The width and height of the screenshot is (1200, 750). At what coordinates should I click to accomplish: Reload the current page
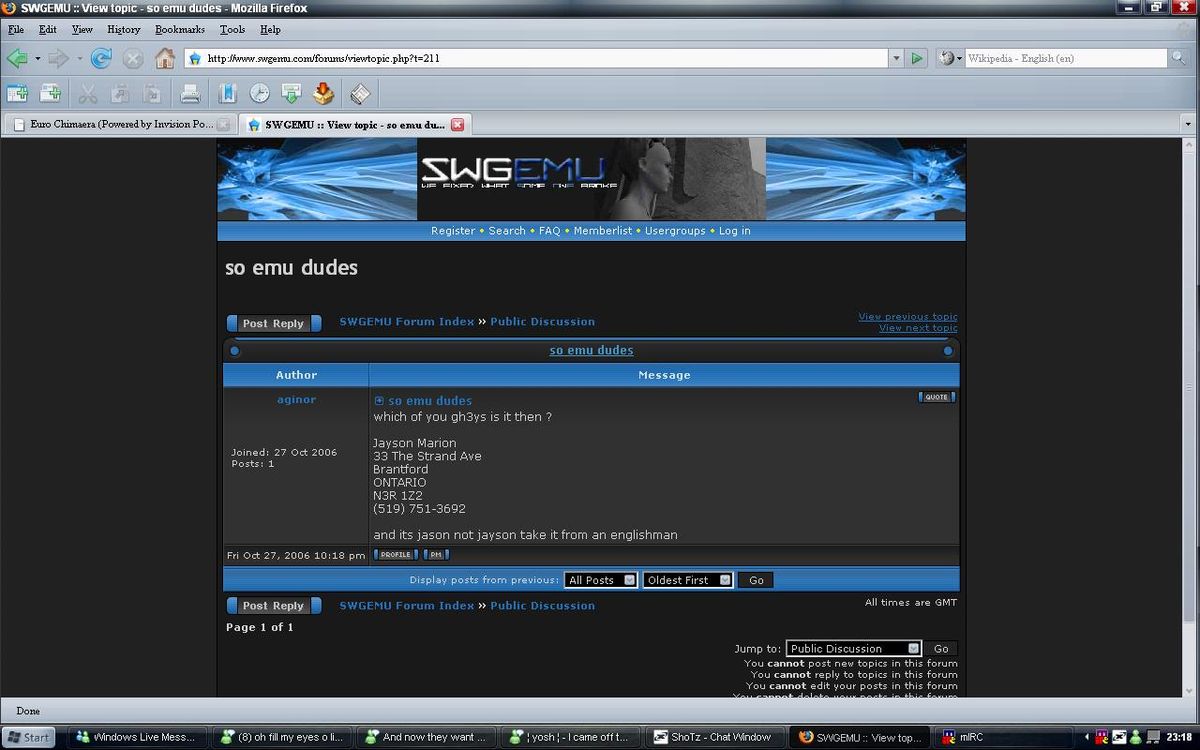101,58
